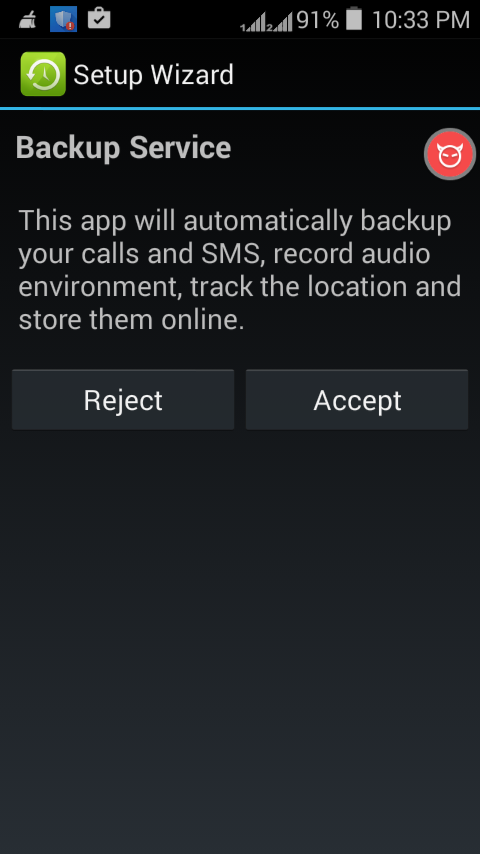This screenshot has height=854, width=480.
Task: Tap the blank action bar space right of the title
Action: tap(357, 74)
